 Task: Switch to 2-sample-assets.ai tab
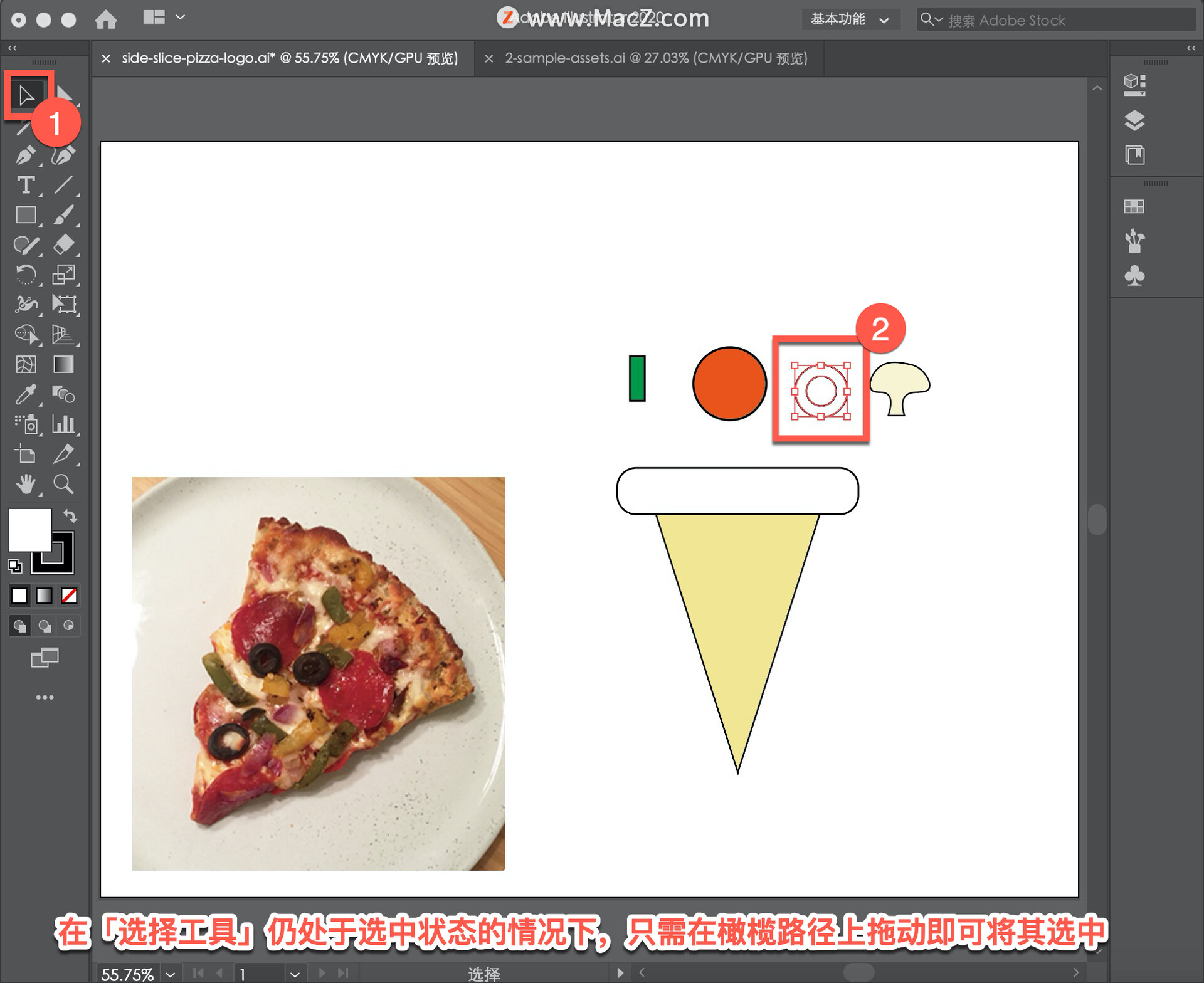(655, 58)
